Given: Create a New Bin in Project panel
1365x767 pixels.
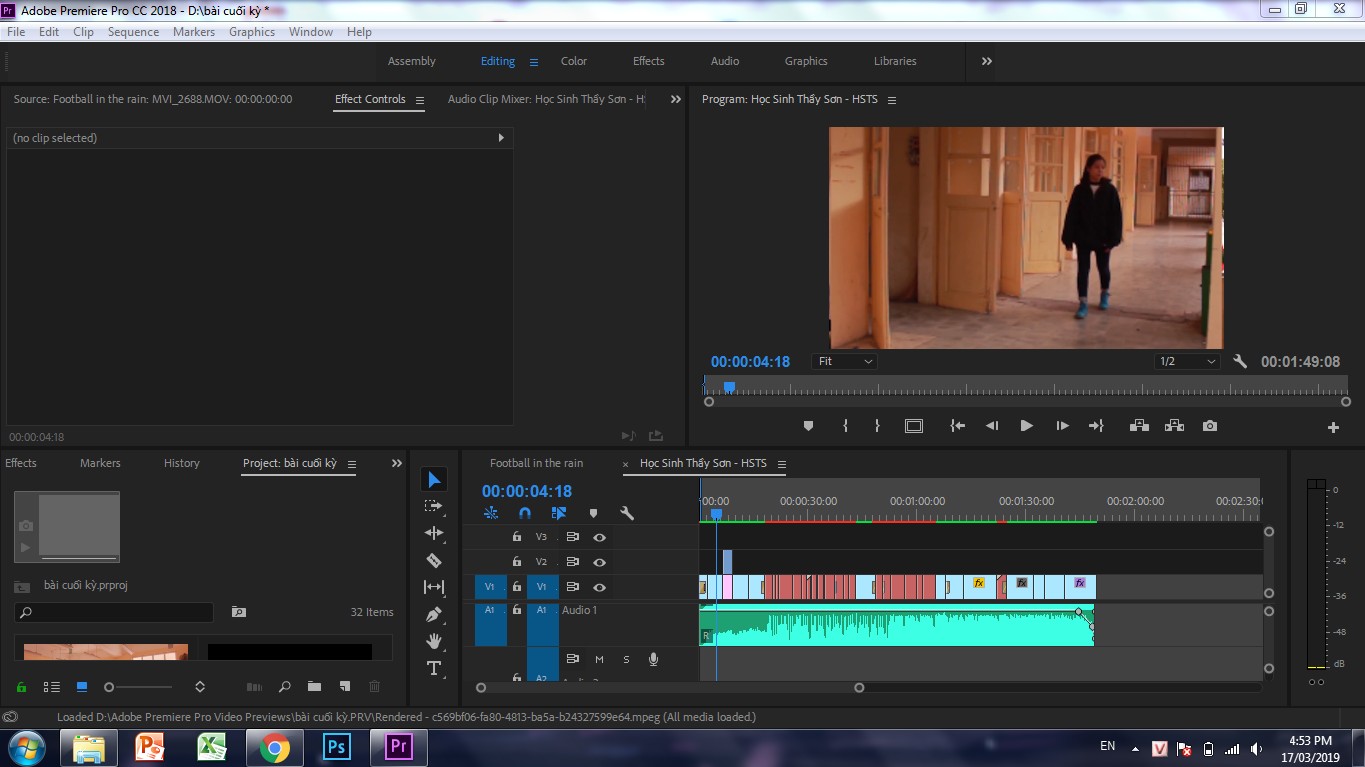Looking at the screenshot, I should [x=314, y=687].
